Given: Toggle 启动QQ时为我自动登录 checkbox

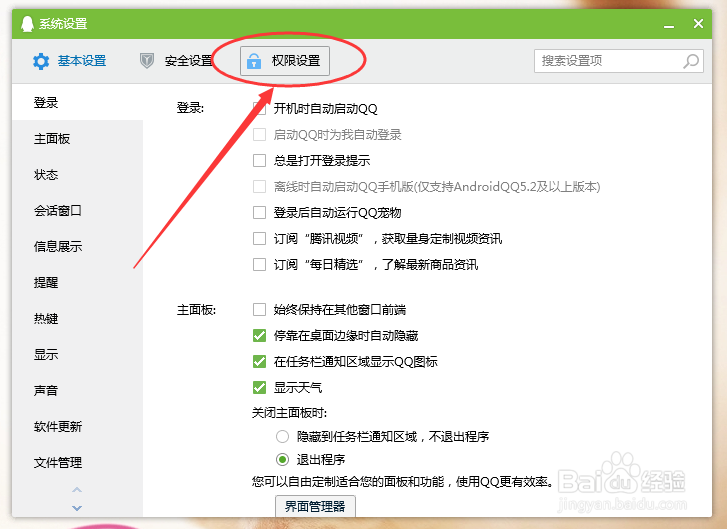Looking at the screenshot, I should 259,134.
